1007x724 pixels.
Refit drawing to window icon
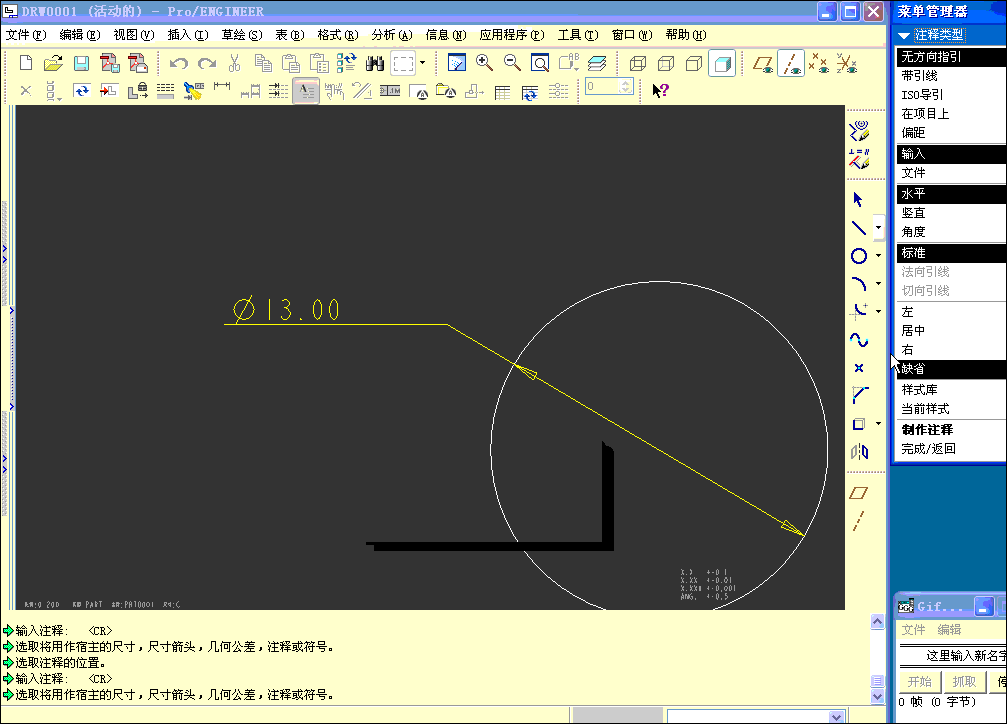(x=539, y=63)
